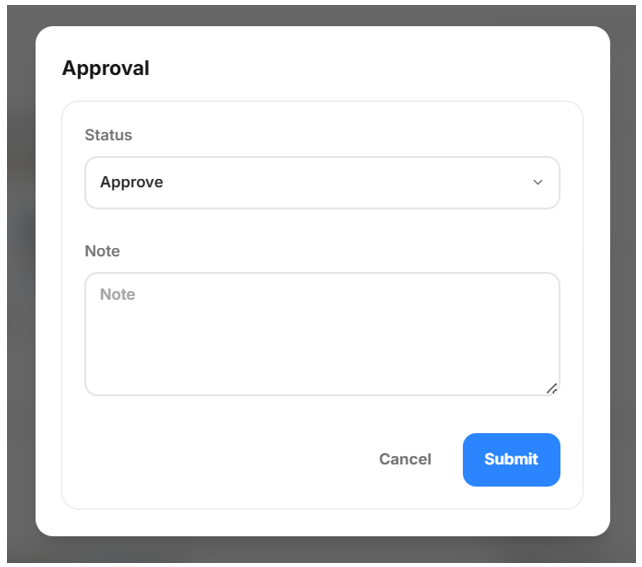The width and height of the screenshot is (642, 567).
Task: Click the Approval dialog heading
Action: tap(106, 68)
